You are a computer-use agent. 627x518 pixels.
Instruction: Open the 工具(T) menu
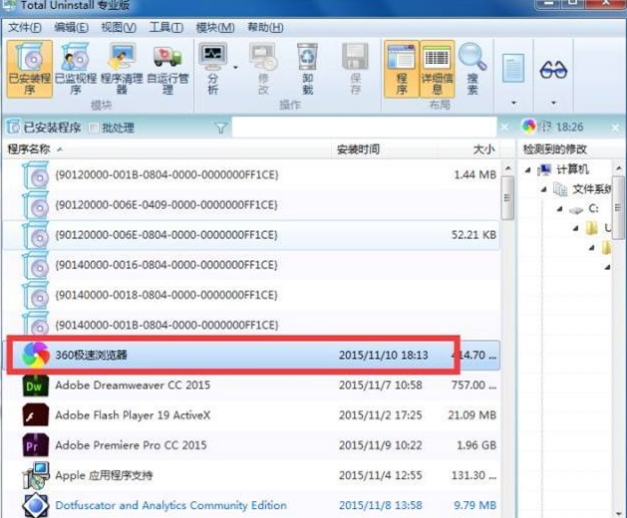pyautogui.click(x=166, y=27)
